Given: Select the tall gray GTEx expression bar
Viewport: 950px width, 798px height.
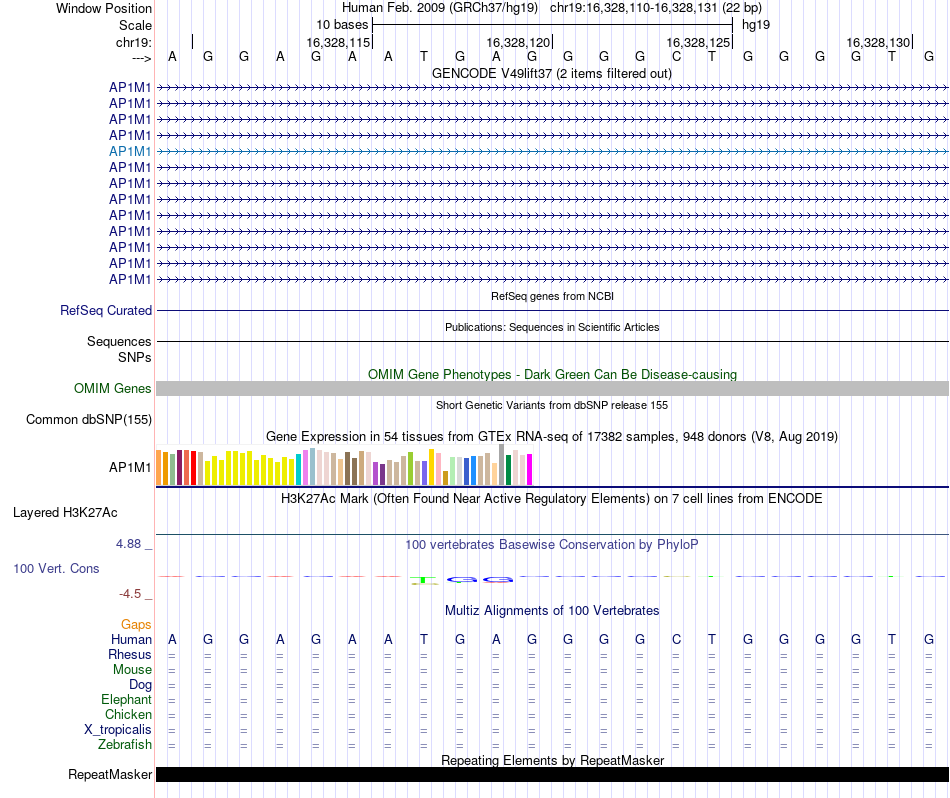Looking at the screenshot, I should pyautogui.click(x=501, y=465).
